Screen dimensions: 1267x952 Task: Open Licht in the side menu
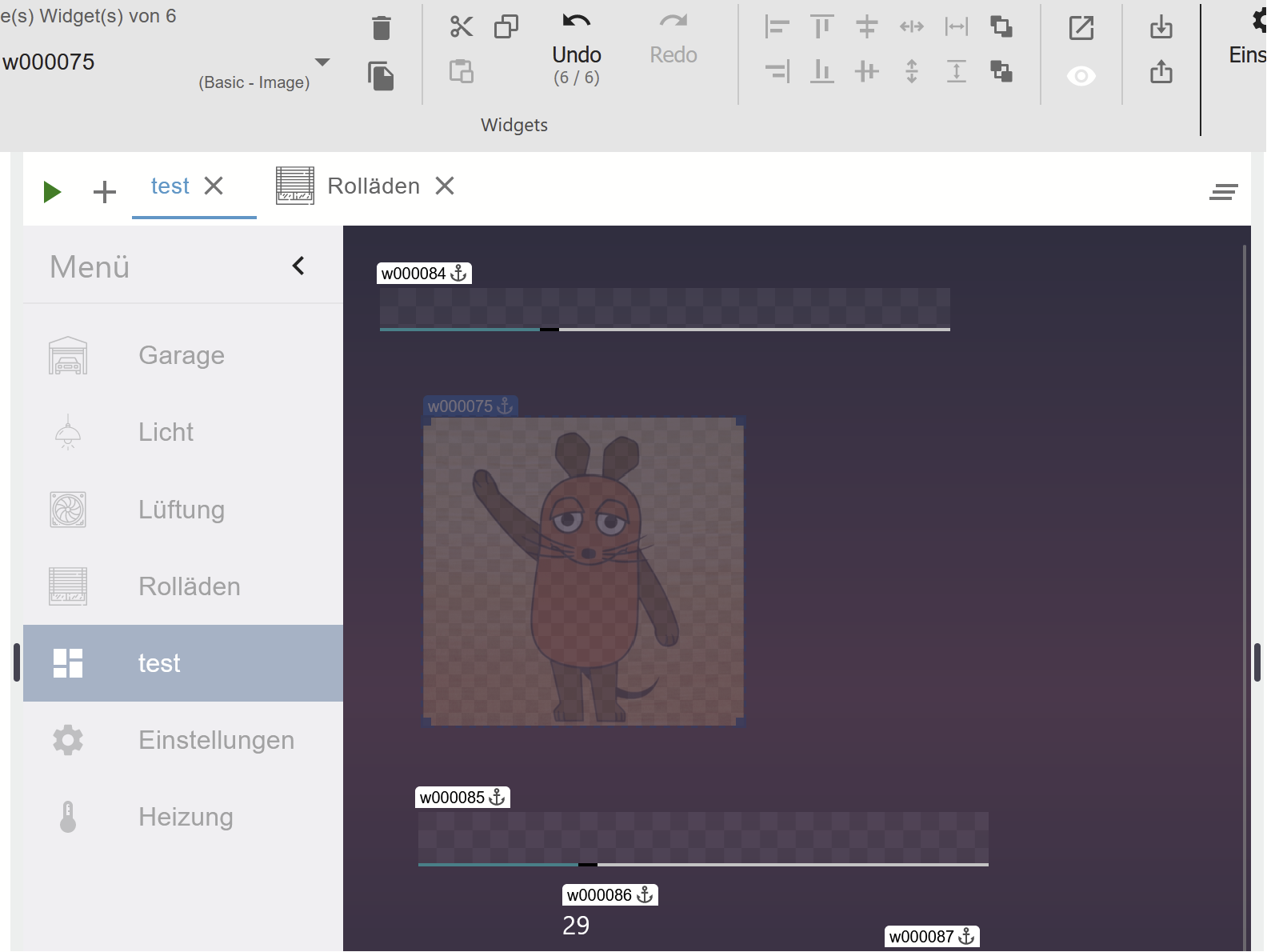[x=183, y=432]
